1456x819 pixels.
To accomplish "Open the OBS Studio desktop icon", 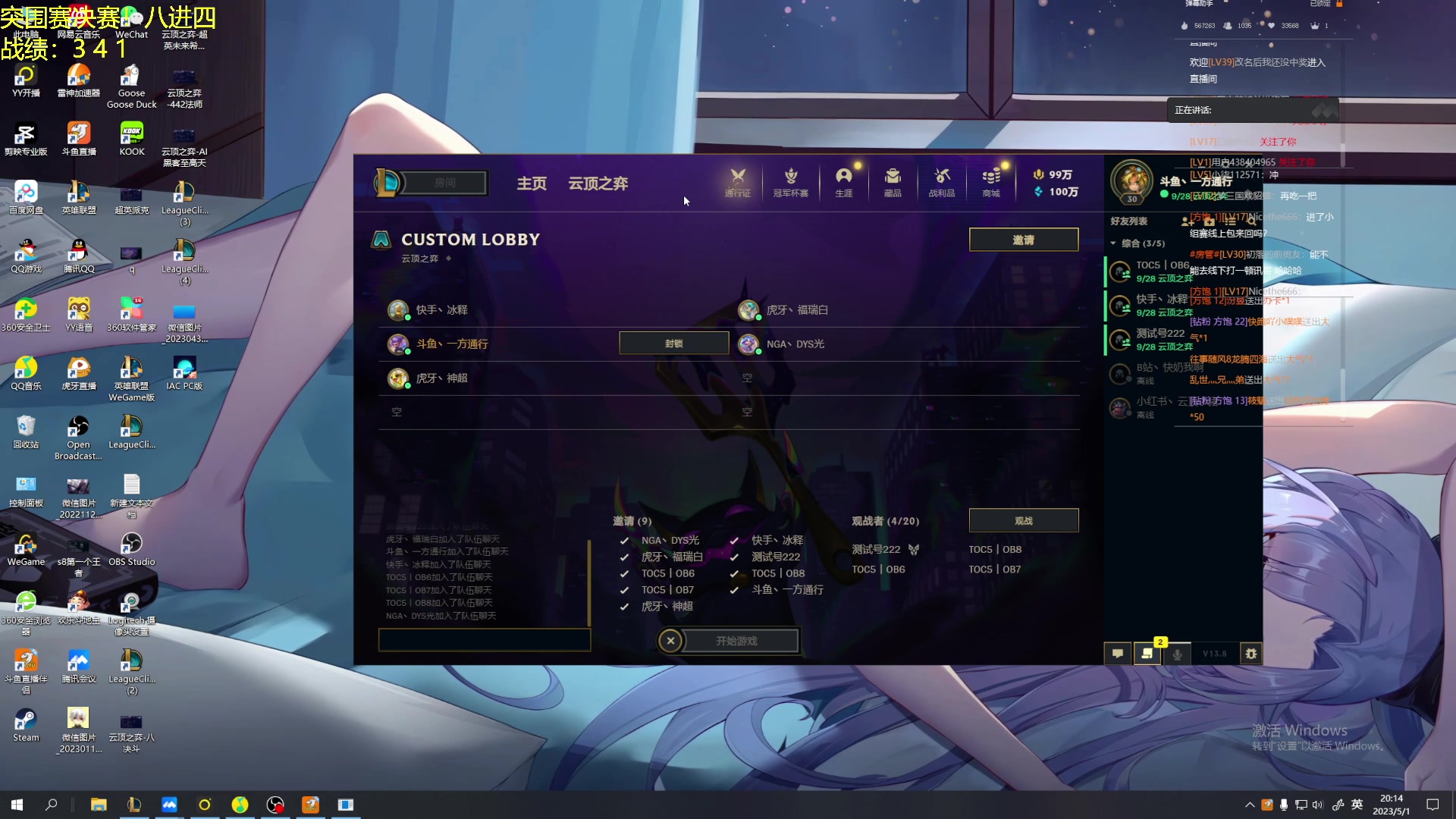I will pos(131,549).
